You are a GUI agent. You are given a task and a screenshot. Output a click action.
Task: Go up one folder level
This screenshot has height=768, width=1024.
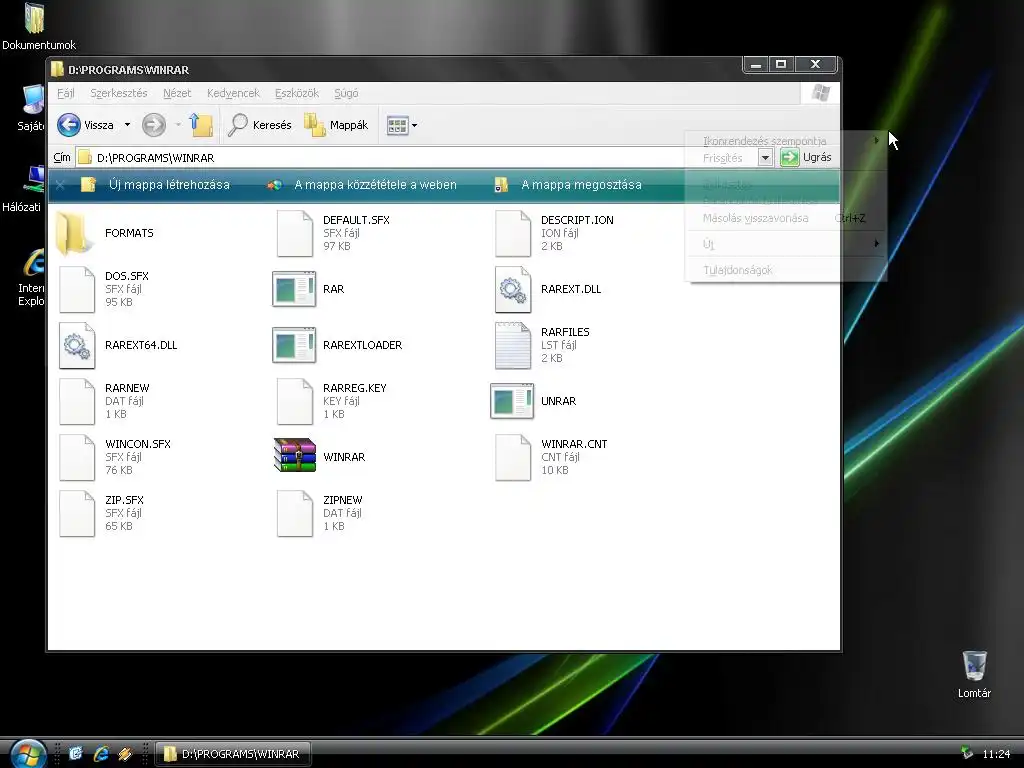[x=201, y=125]
